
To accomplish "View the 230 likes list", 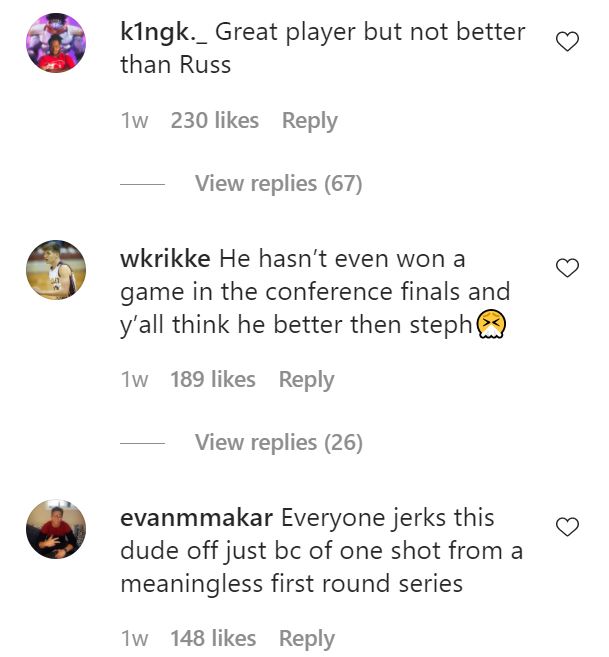I will pyautogui.click(x=214, y=121).
